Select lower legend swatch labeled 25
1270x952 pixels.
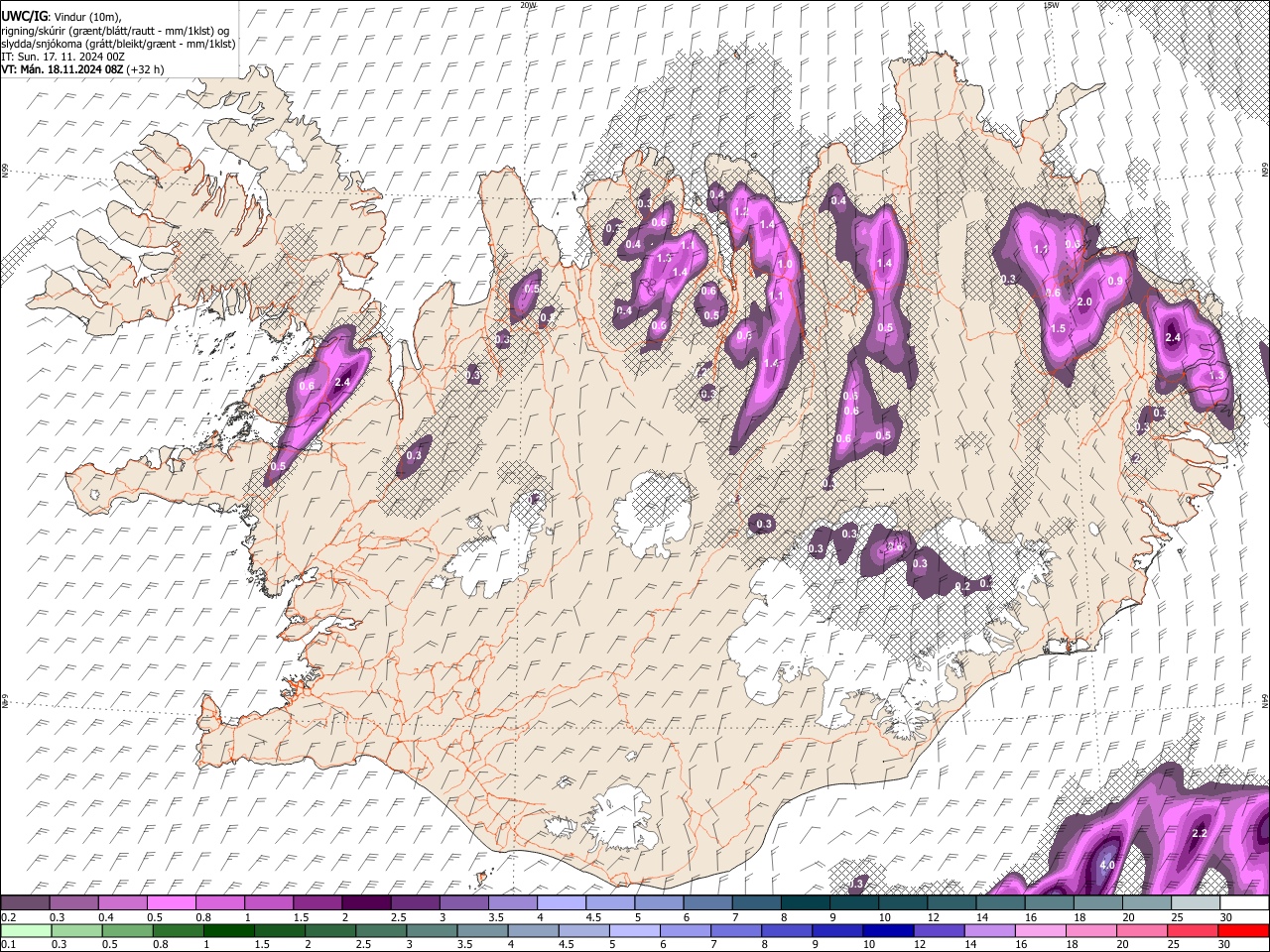(x=1194, y=930)
